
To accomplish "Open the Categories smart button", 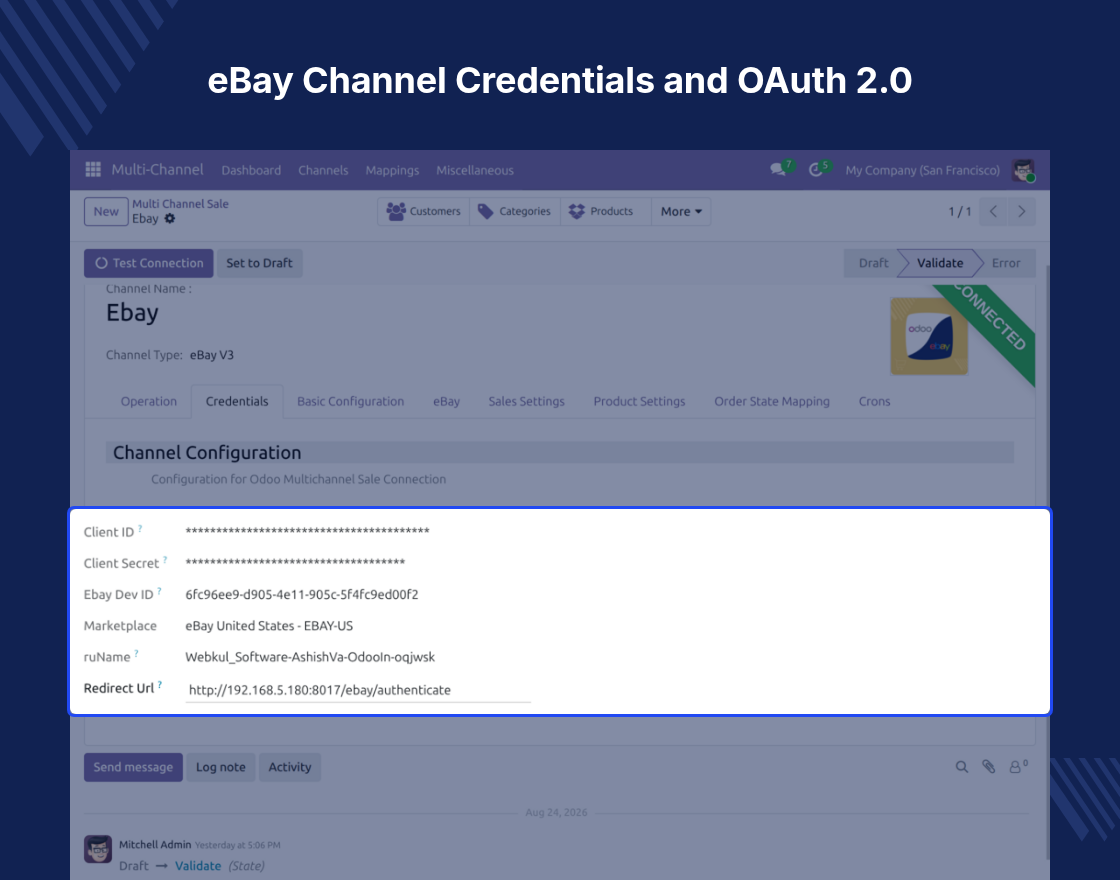I will [515, 211].
